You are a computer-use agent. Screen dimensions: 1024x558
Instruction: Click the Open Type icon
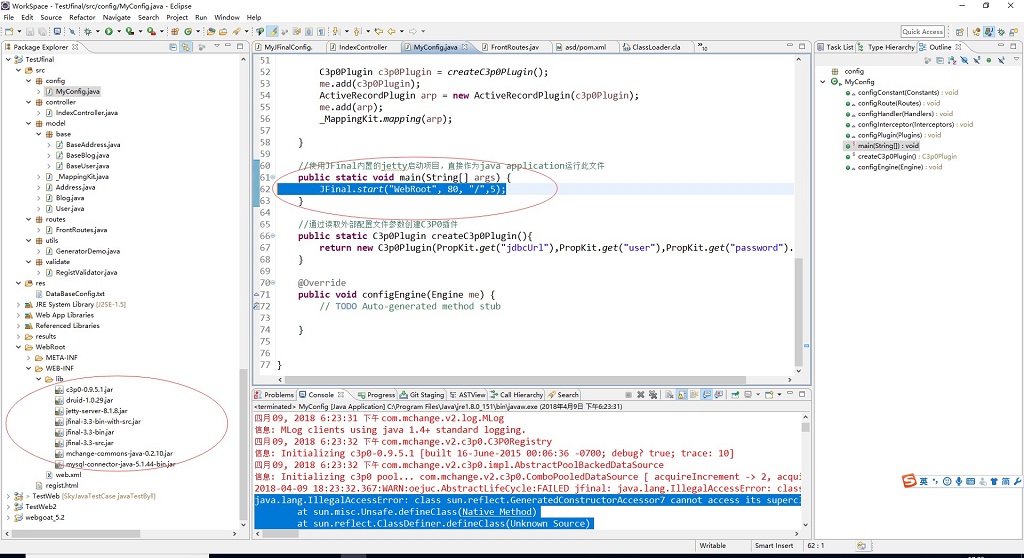point(211,31)
